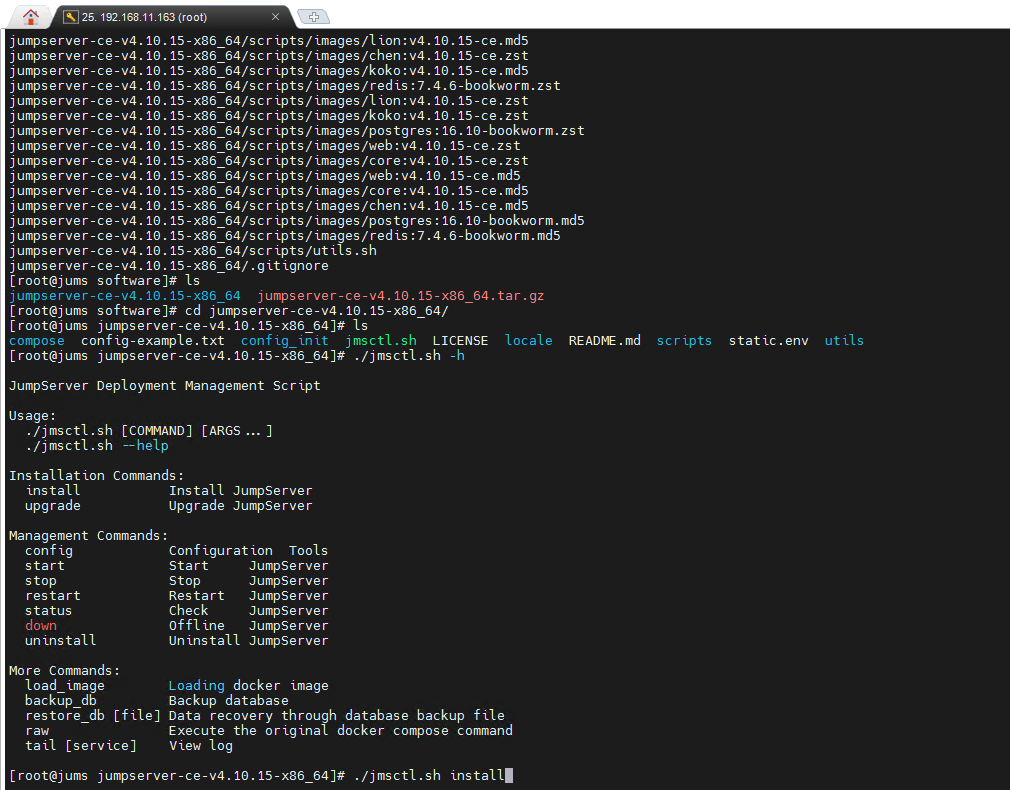Click the 'cd jumpserver-ce-v4.10.15-x86_64/' command line
The image size is (1010, 790).
[317, 311]
